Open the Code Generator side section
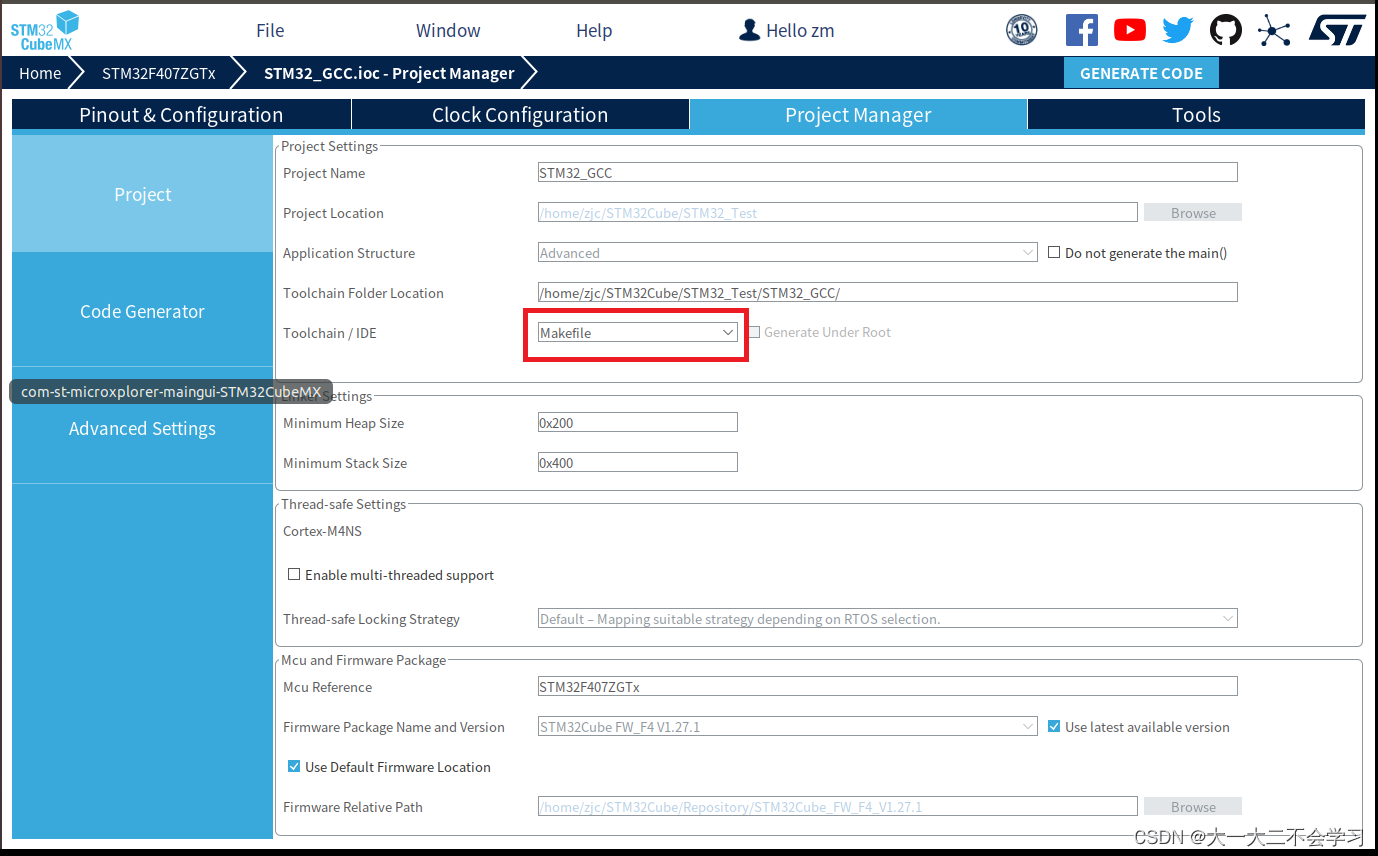 click(142, 311)
